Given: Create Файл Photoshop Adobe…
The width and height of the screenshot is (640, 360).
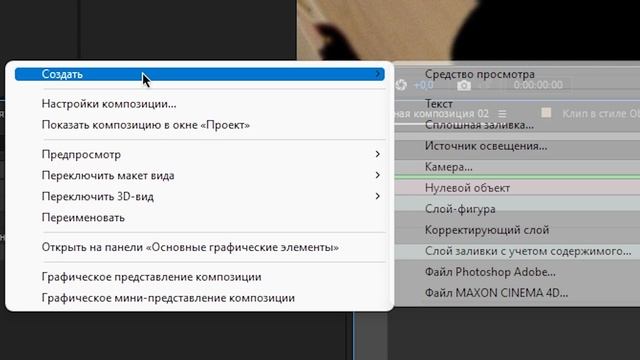Looking at the screenshot, I should 490,272.
